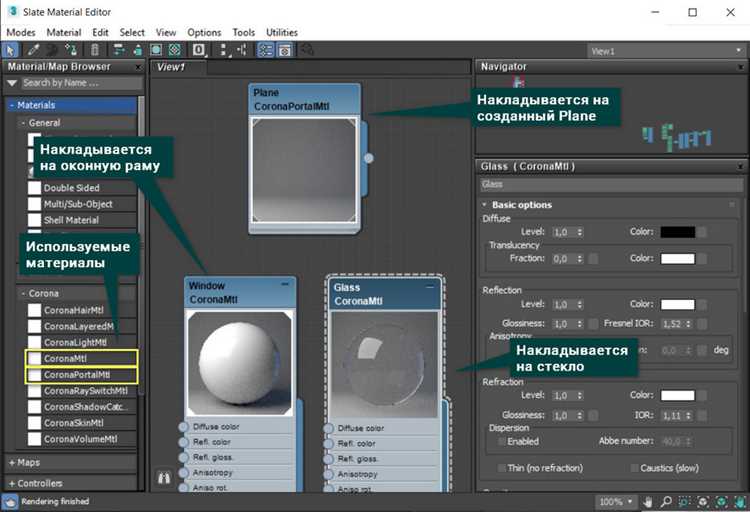Click map slot beside Reflection color
Screen dimensions: 750x512
coord(702,304)
